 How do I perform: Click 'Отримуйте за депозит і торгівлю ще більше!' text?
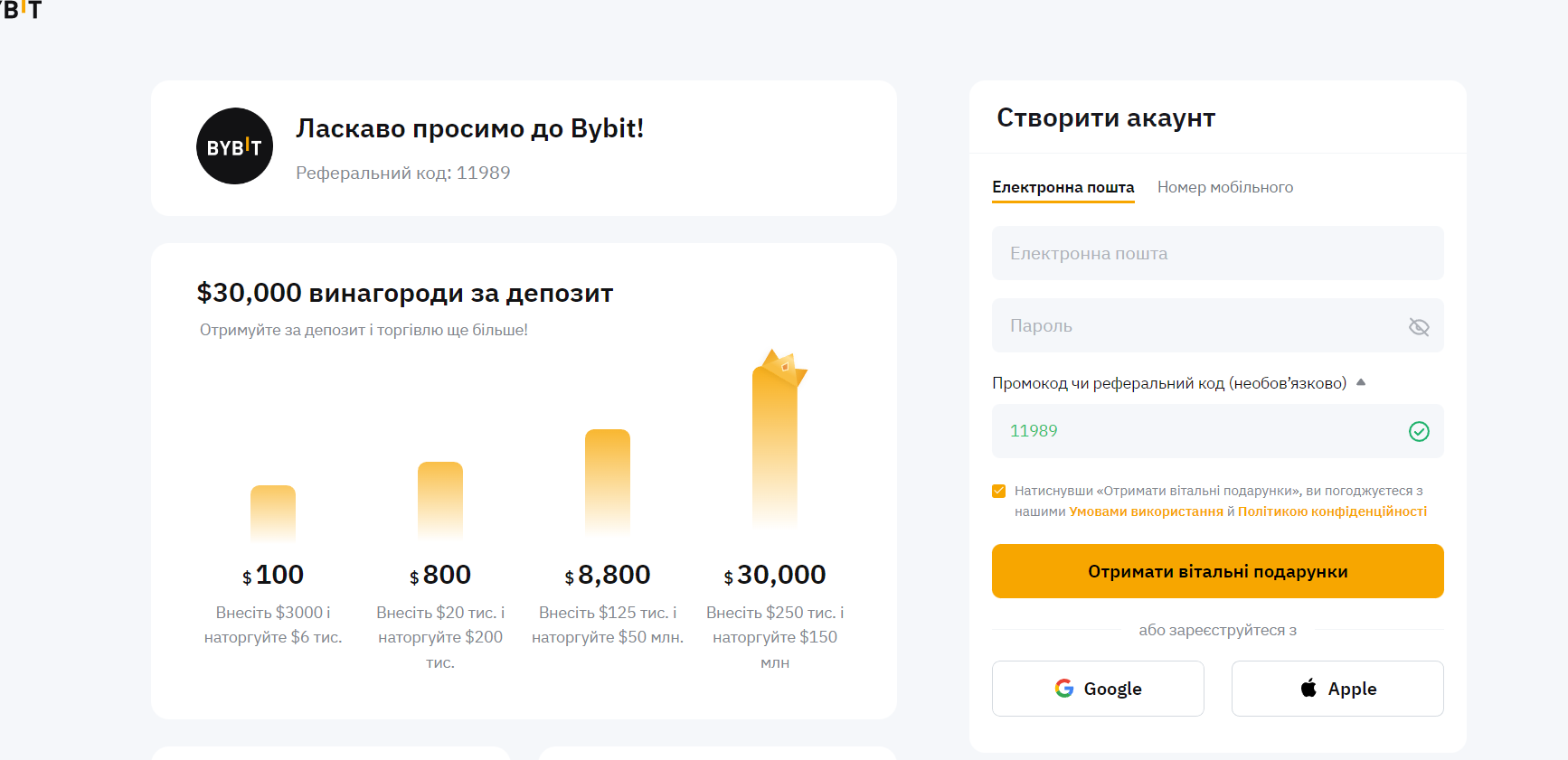(364, 330)
